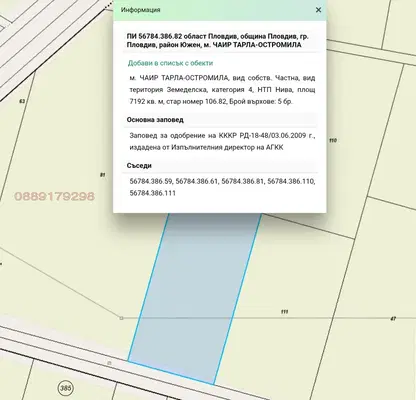Click the neighbour ID 56784.386.59

[x=151, y=181]
